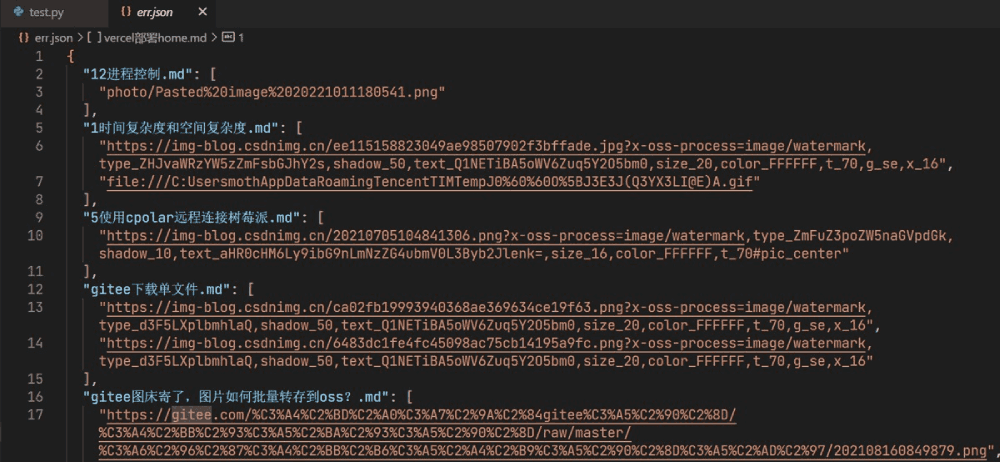This screenshot has width=1000, height=462.
Task: Click line number 12 in gutter
Action: pos(36,289)
